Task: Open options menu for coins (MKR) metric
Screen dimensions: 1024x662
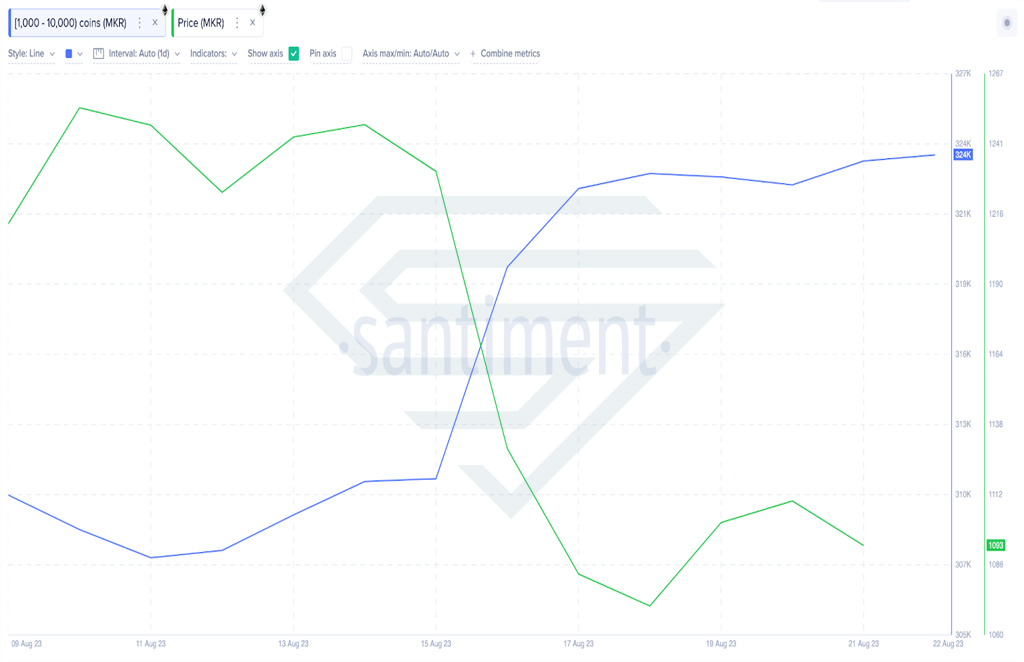Action: [x=139, y=23]
